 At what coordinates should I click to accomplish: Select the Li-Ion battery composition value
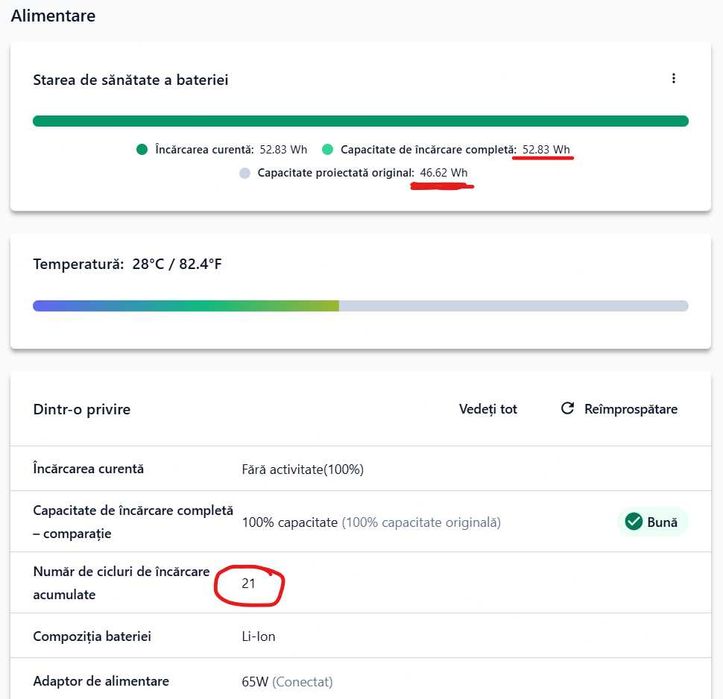(x=258, y=636)
